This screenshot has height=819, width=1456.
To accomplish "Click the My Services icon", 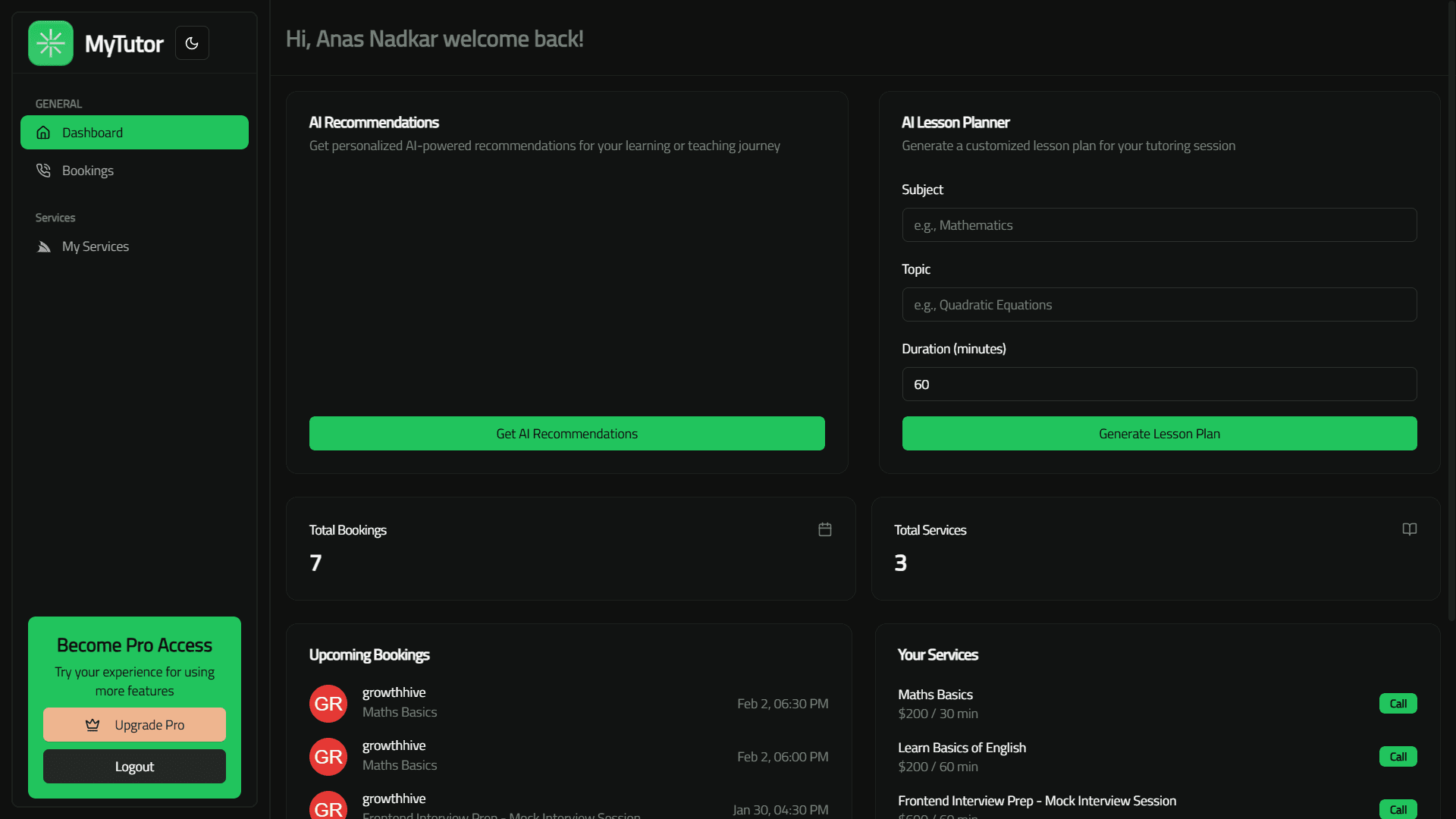I will [44, 246].
